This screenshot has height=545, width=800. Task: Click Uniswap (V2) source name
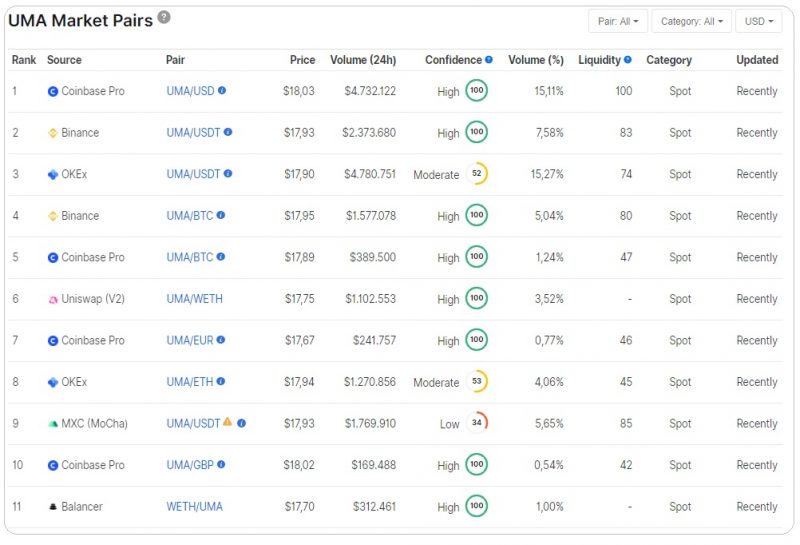click(93, 299)
